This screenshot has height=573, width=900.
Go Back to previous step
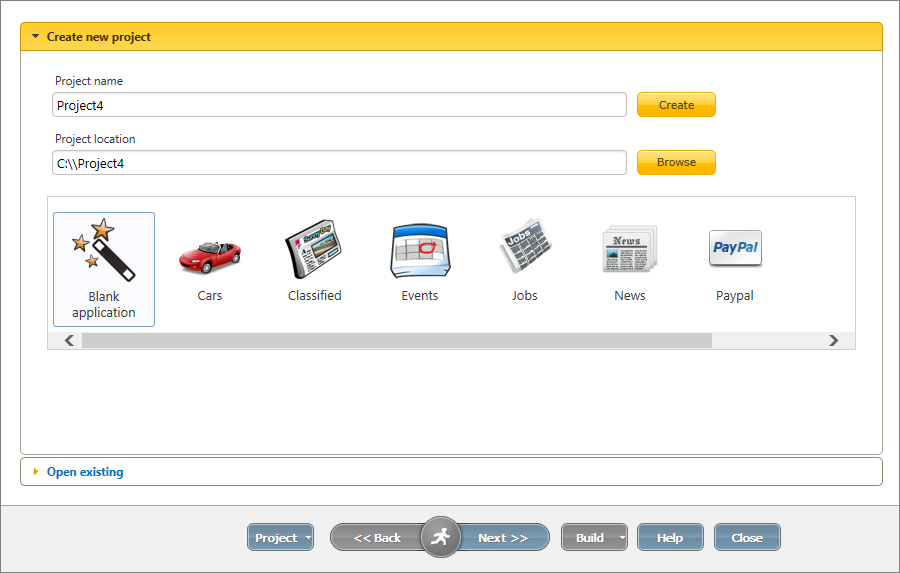pyautogui.click(x=376, y=538)
